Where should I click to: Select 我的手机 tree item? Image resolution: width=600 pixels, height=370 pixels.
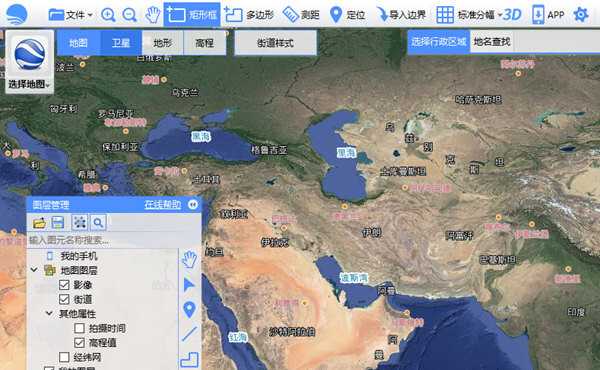click(79, 256)
